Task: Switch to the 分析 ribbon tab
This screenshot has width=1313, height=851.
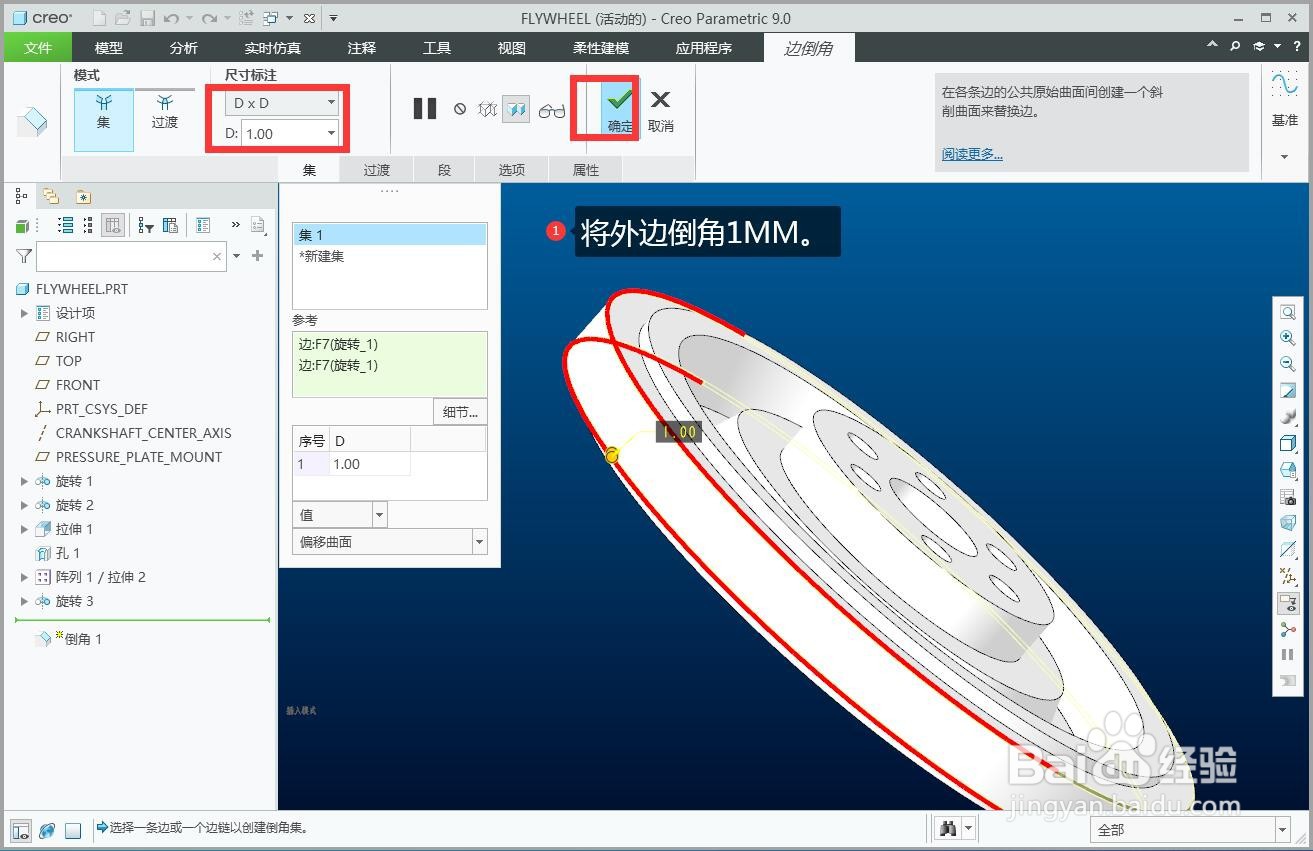Action: pos(184,47)
